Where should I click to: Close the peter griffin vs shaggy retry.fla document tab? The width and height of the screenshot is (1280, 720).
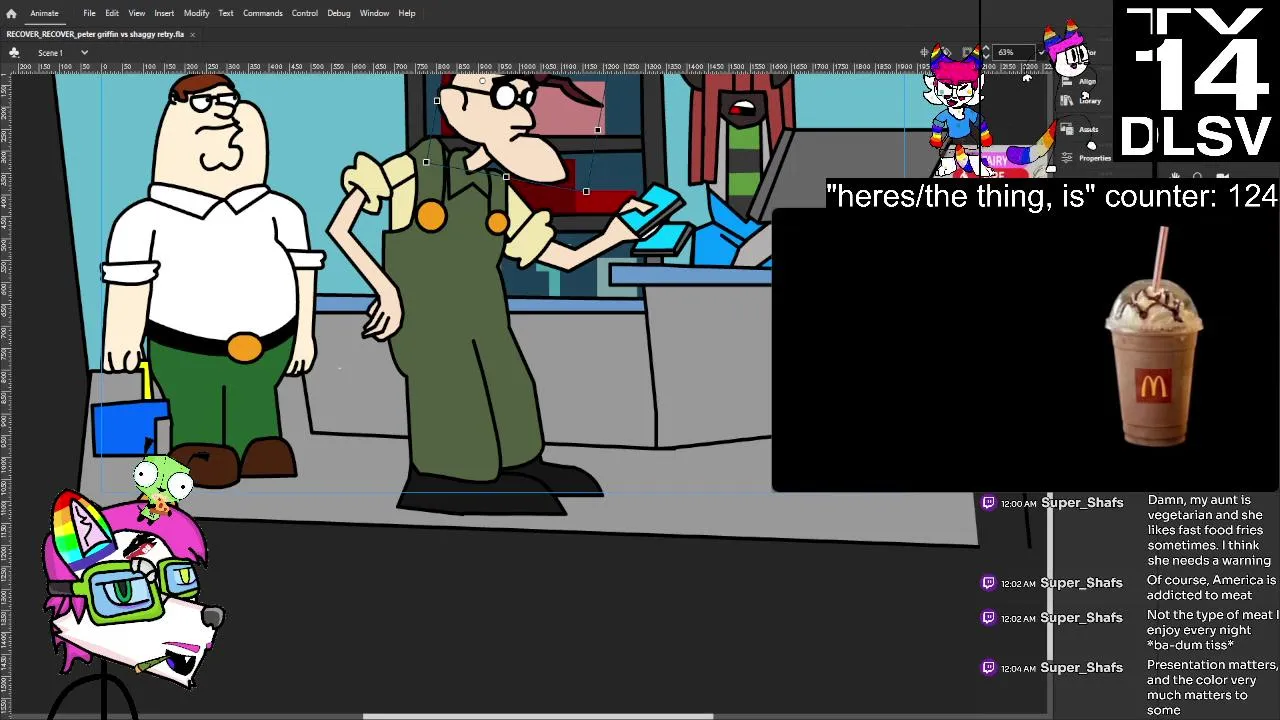coord(192,34)
